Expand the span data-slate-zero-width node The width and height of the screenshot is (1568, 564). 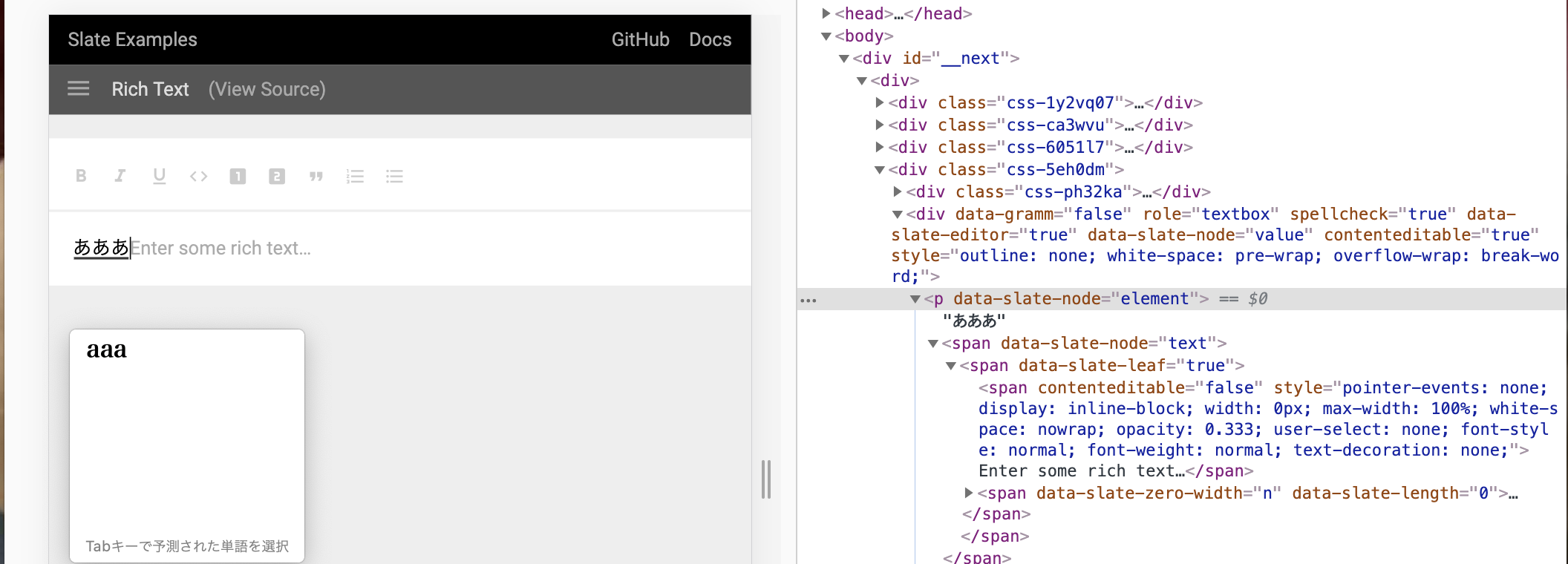pos(968,493)
